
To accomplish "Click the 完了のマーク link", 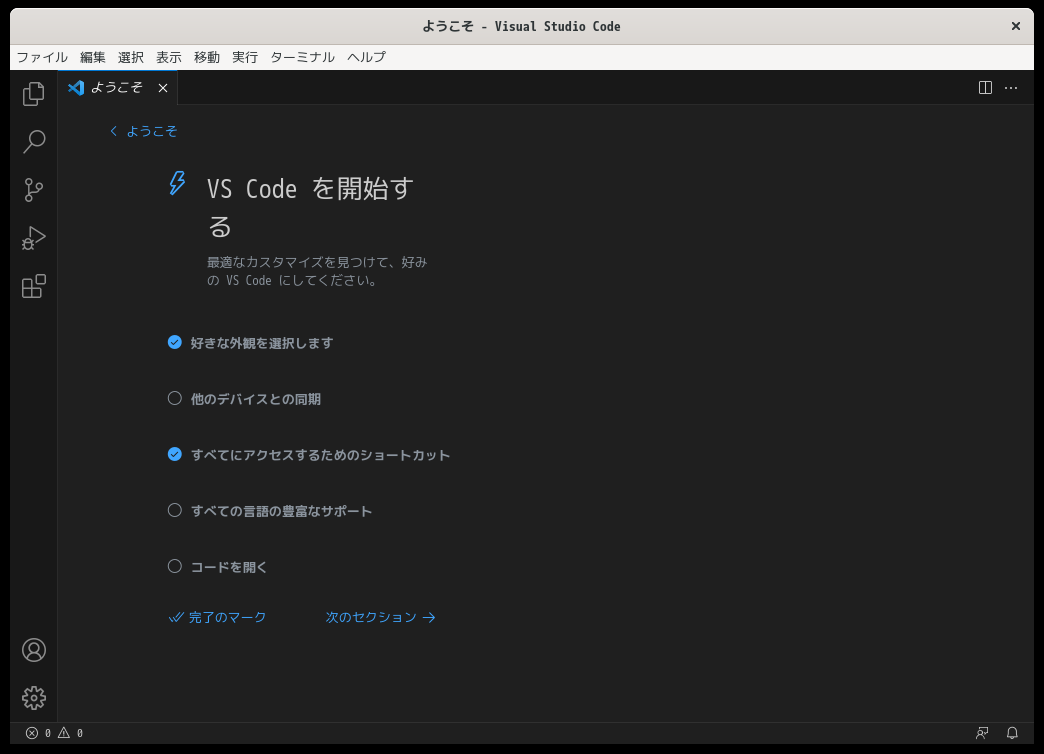I will pyautogui.click(x=217, y=617).
